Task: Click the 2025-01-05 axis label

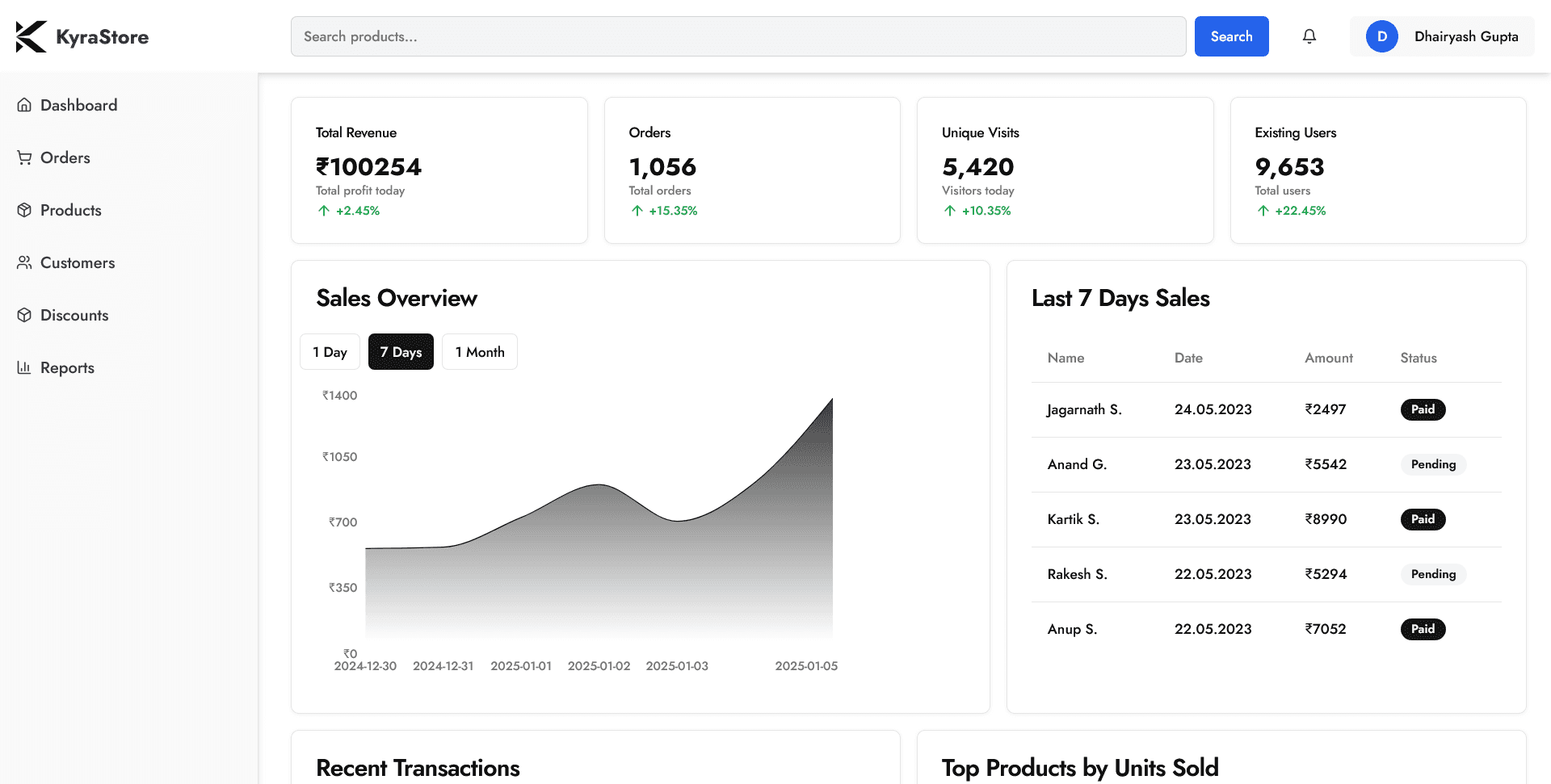Action: 806,666
